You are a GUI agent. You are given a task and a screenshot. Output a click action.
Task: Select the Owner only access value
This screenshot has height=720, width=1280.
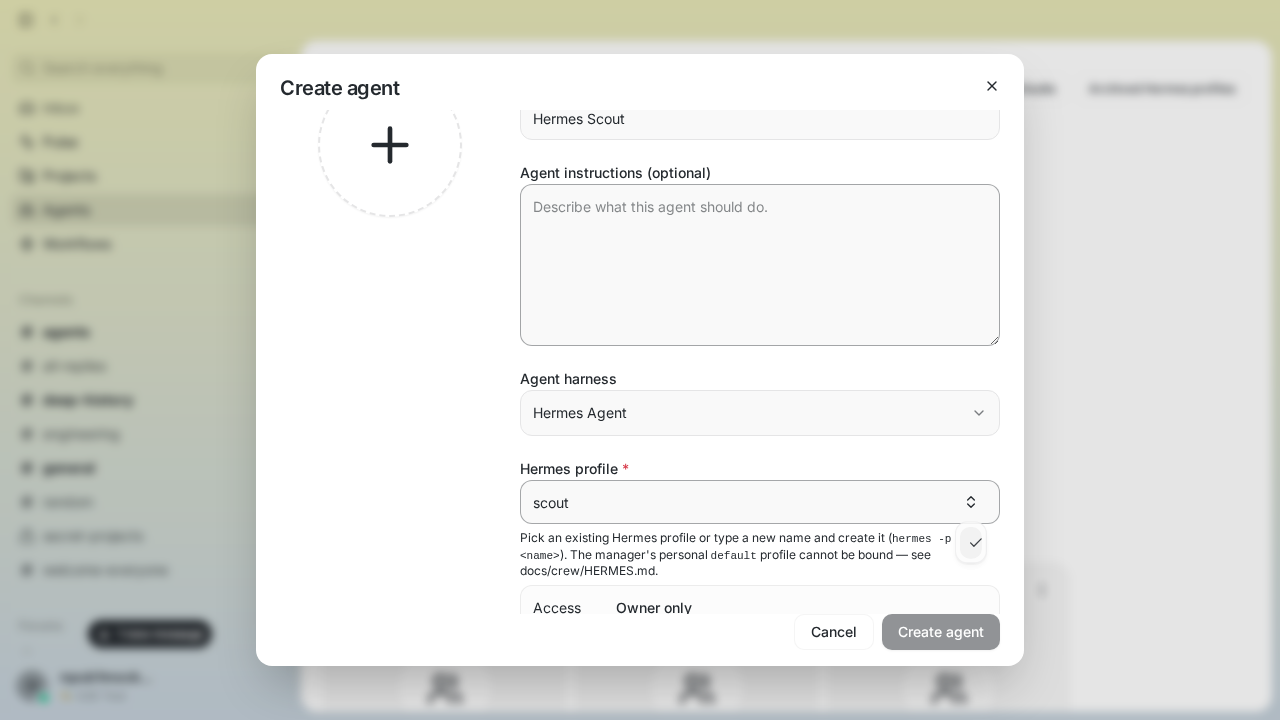(x=654, y=607)
